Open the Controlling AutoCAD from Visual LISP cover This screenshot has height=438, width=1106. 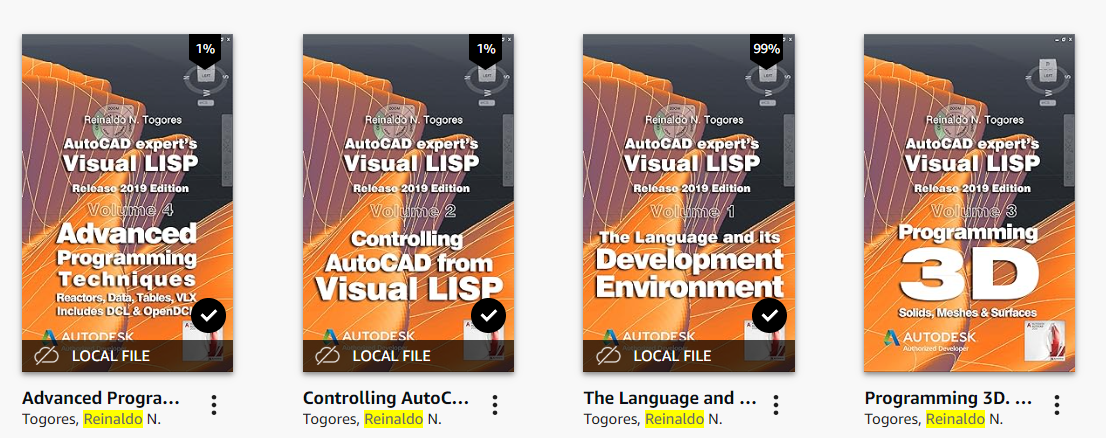[408, 202]
